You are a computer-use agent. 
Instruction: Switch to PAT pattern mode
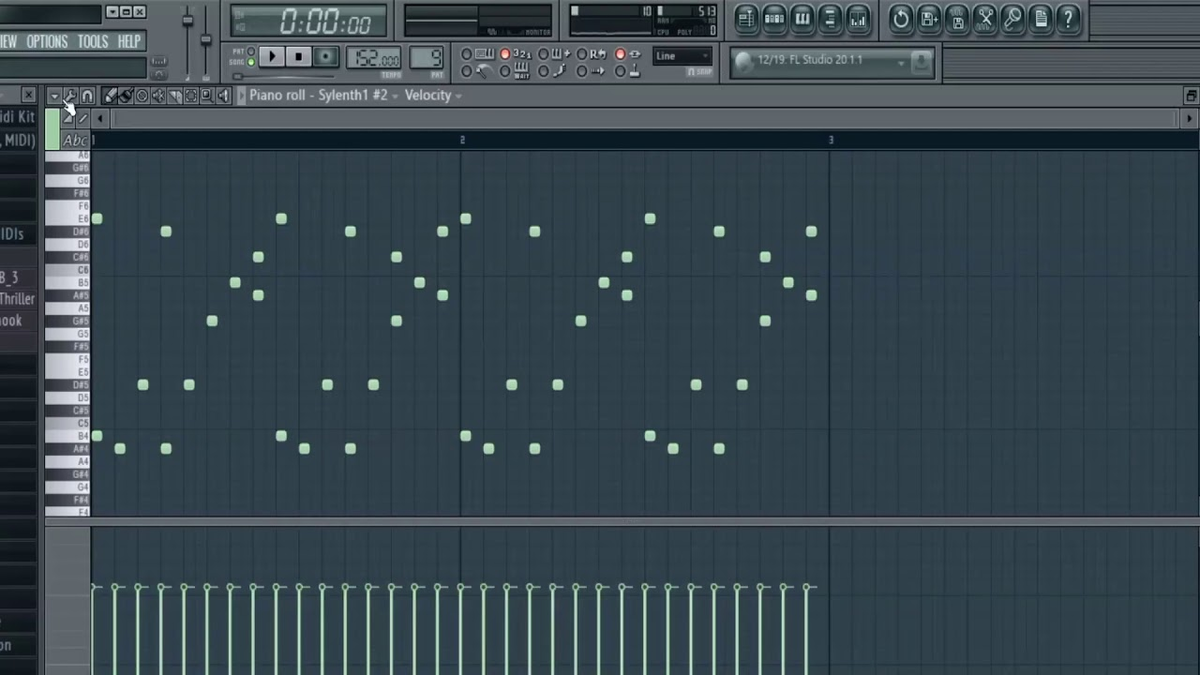click(251, 51)
